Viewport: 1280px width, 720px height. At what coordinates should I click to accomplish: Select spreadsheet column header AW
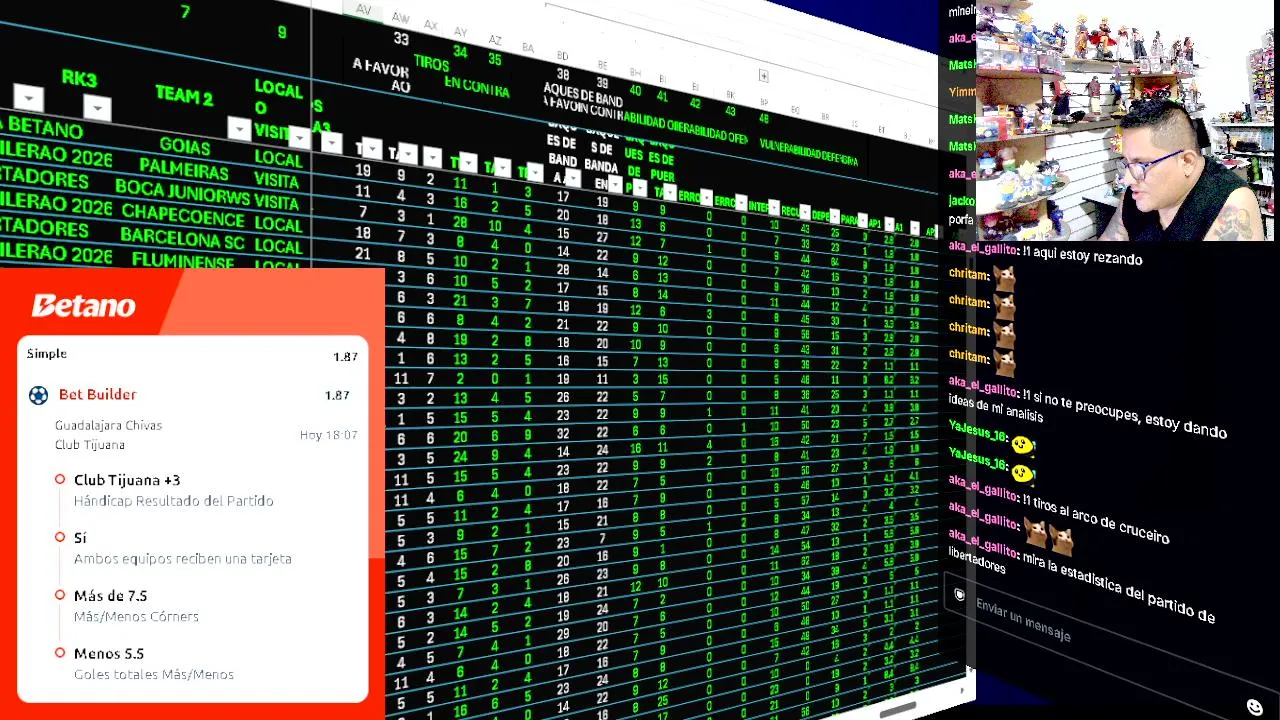click(400, 18)
